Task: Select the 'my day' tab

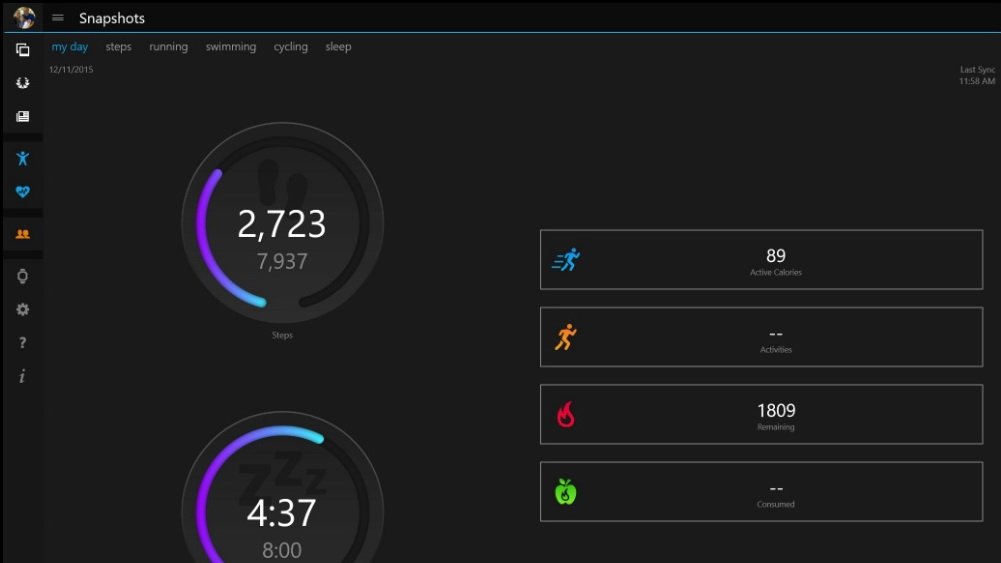Action: [70, 47]
